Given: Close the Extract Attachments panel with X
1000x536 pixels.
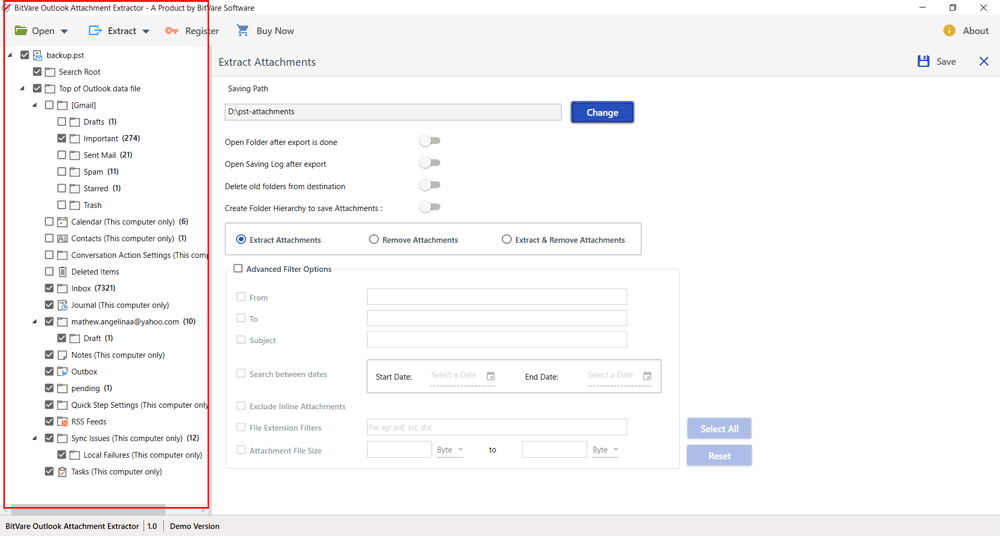Looking at the screenshot, I should [x=983, y=62].
